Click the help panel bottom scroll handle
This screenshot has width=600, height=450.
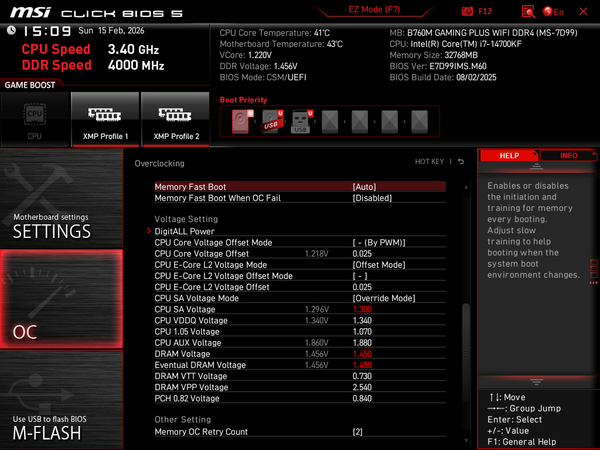pyautogui.click(x=536, y=382)
